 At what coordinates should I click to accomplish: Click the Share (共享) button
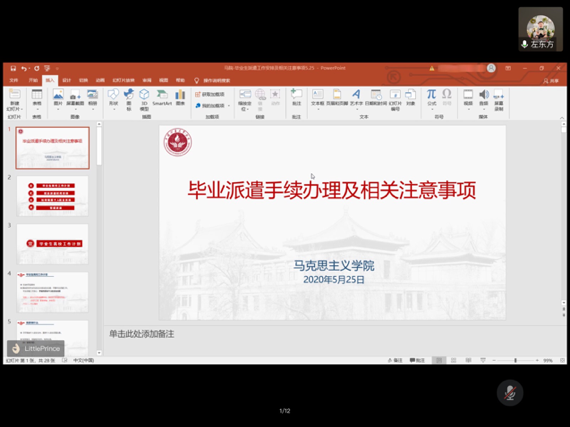(x=551, y=81)
